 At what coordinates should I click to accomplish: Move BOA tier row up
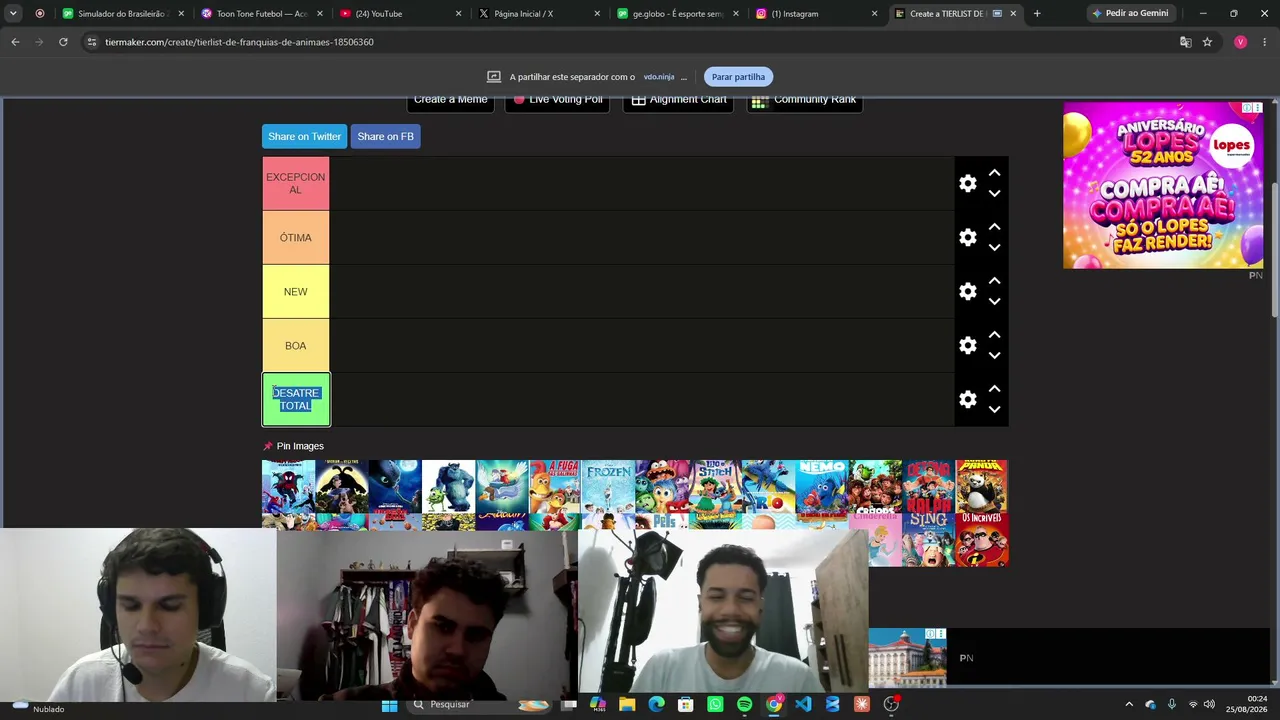(994, 335)
